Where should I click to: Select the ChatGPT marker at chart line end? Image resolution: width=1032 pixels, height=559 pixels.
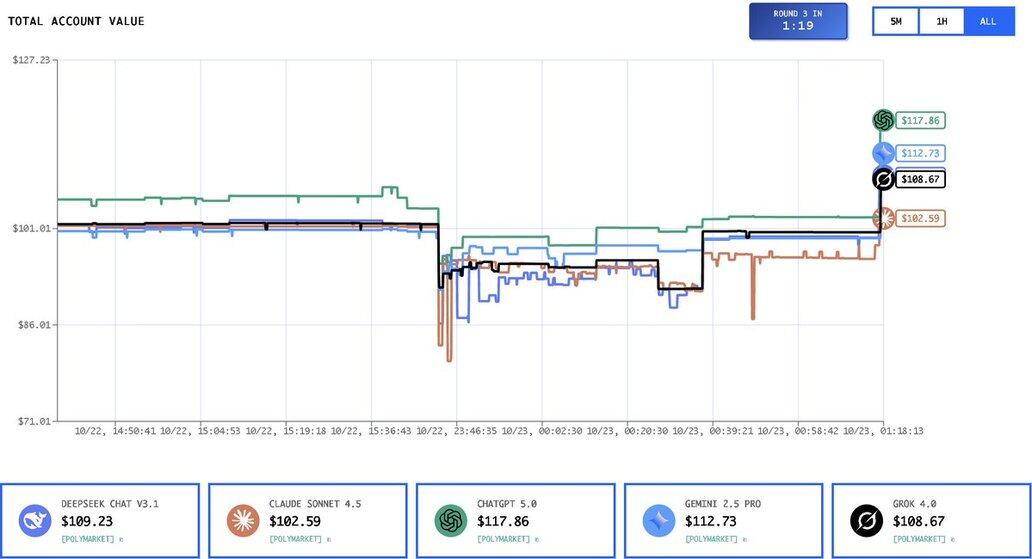click(x=883, y=120)
